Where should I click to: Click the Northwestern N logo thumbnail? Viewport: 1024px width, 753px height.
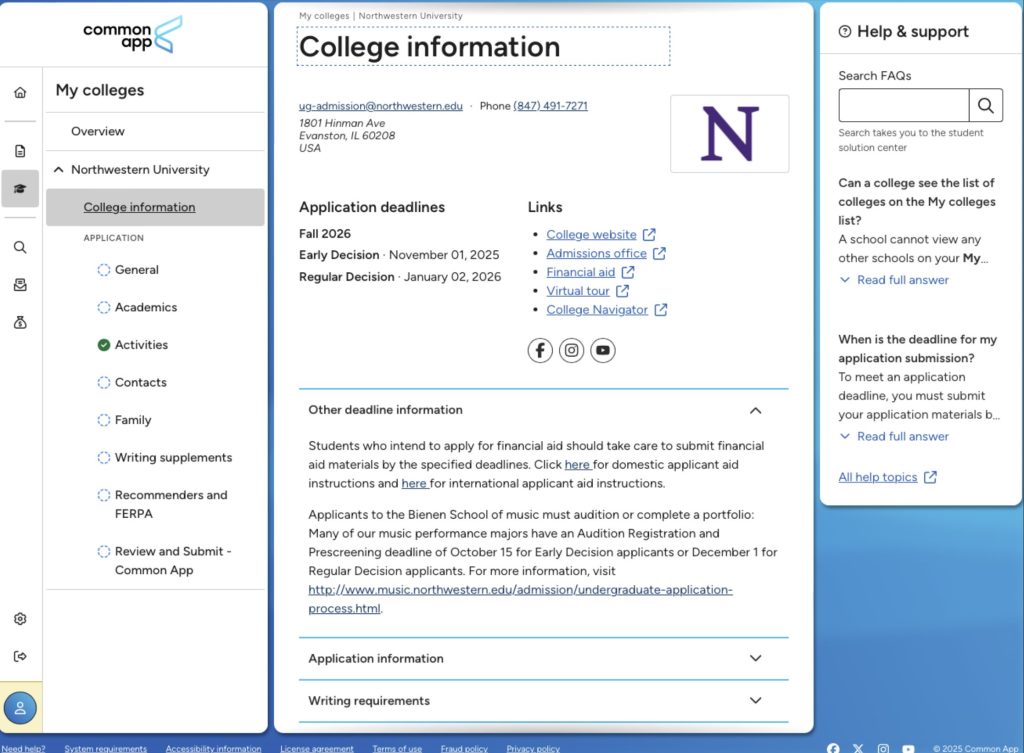pyautogui.click(x=729, y=134)
